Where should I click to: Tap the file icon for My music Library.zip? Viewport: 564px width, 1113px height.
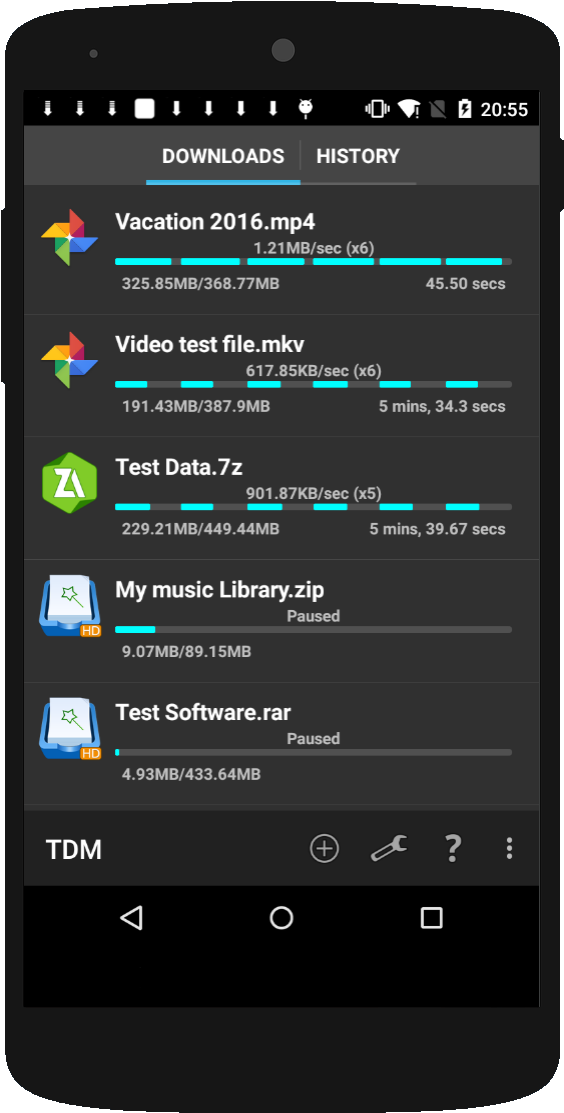tap(69, 605)
